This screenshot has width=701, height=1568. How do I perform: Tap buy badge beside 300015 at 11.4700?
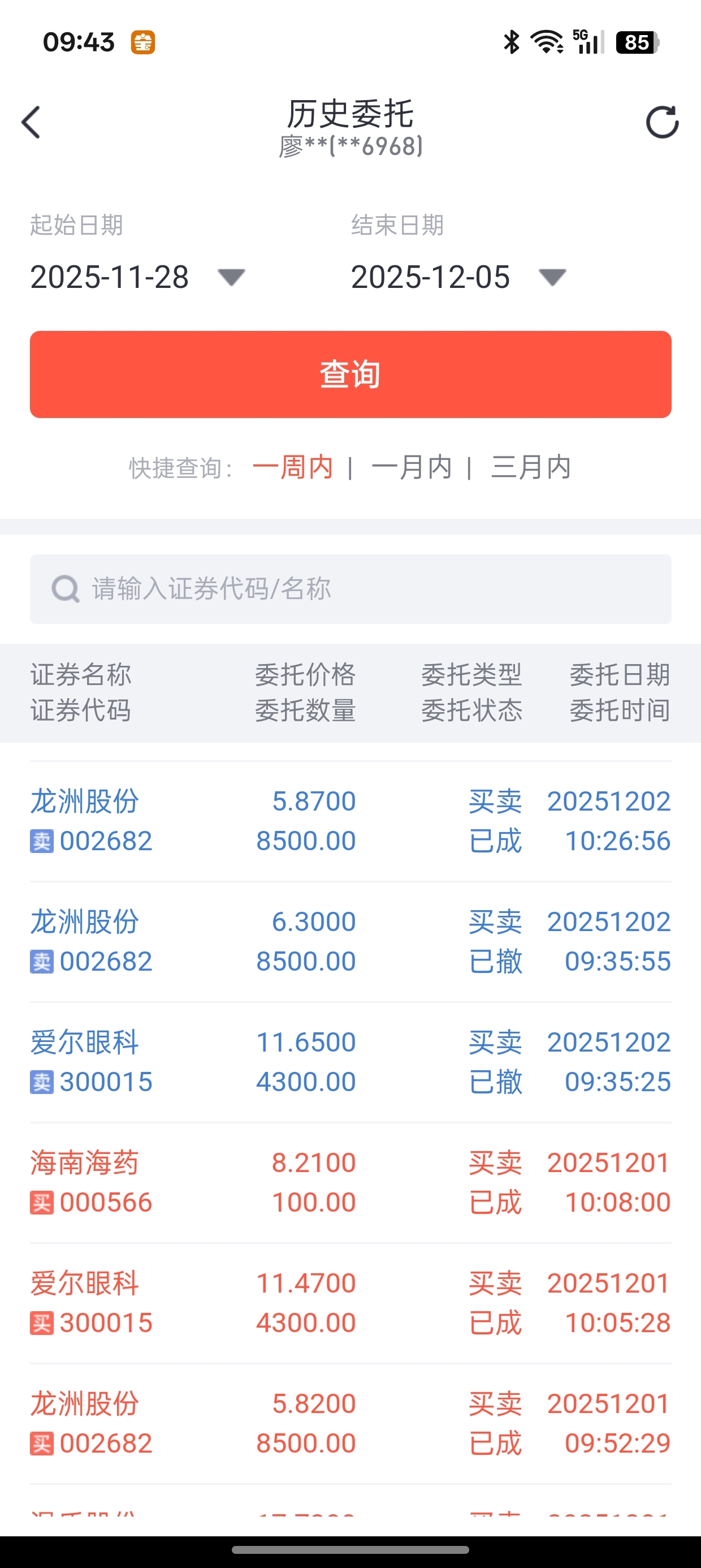41,1324
